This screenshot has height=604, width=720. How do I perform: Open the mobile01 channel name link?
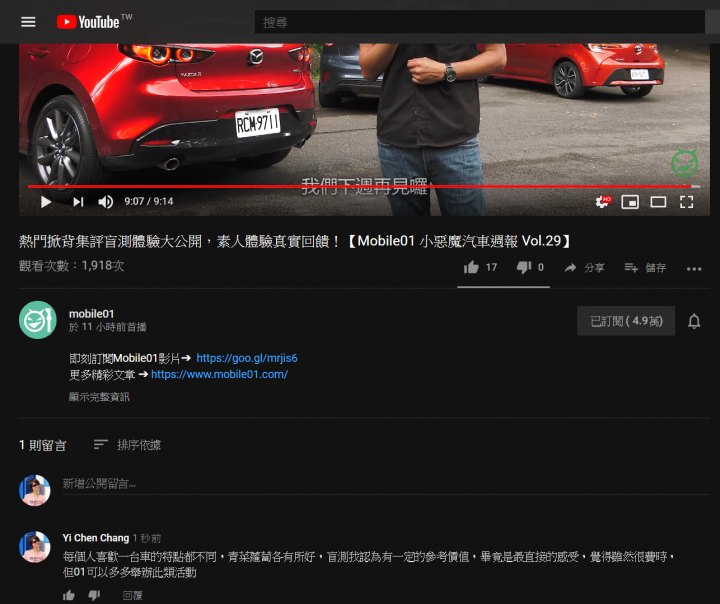pos(91,314)
